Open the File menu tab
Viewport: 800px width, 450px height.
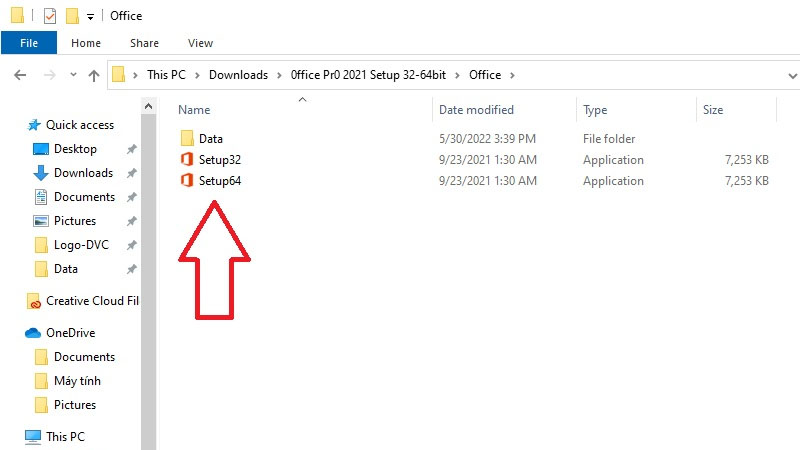click(x=29, y=43)
